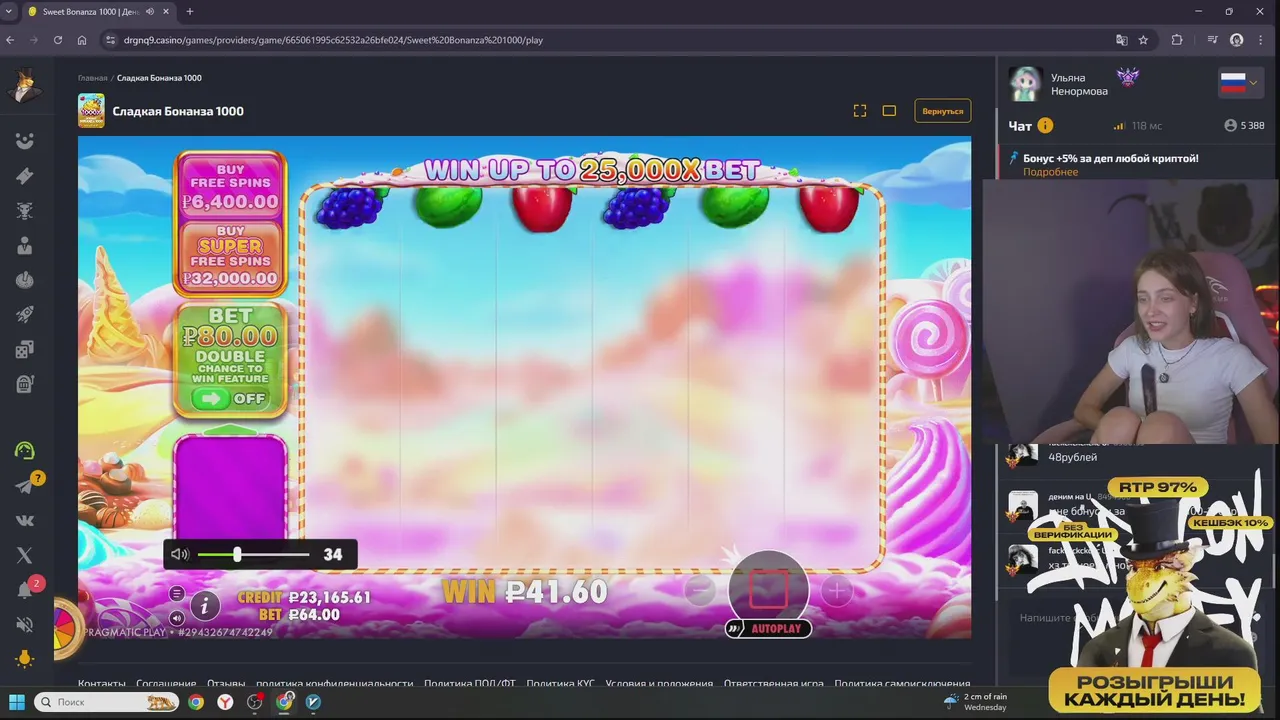Open the dice games sidebar icon
This screenshot has width=1280, height=720.
pos(25,349)
